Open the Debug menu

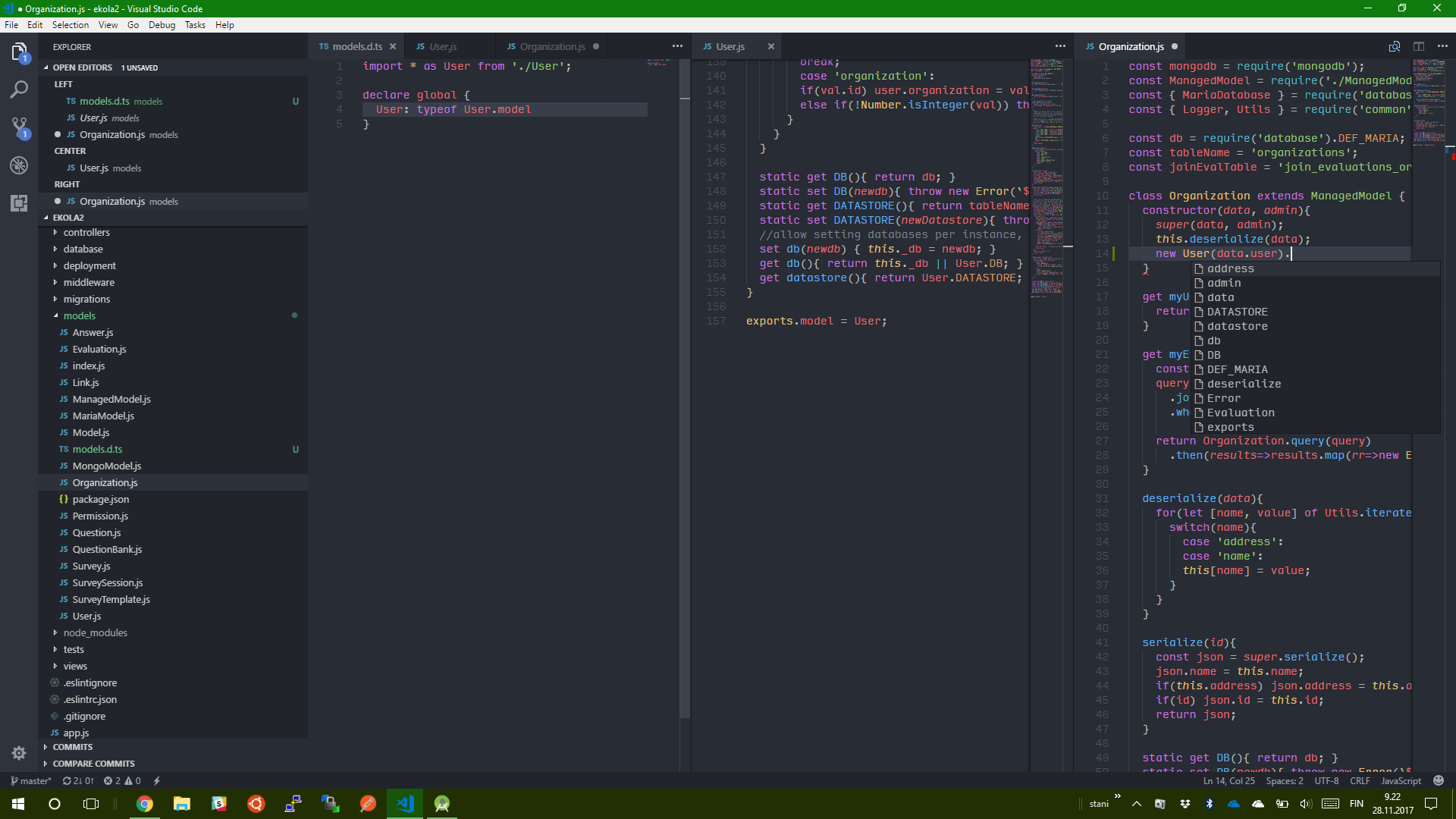[162, 24]
